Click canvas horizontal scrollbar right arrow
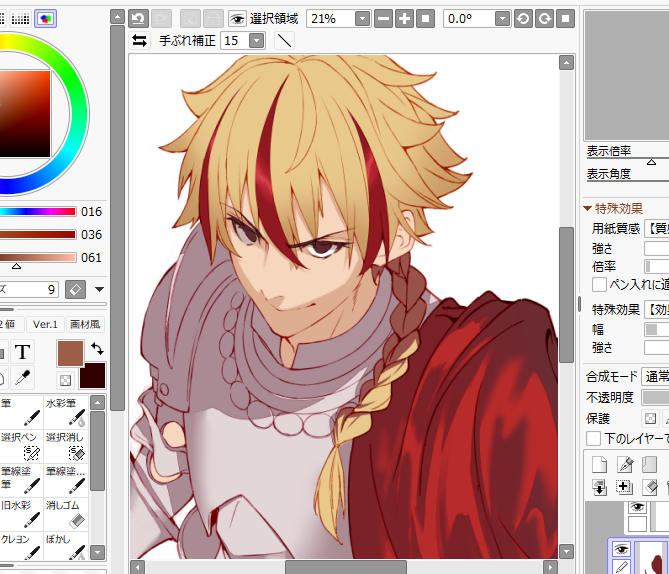The height and width of the screenshot is (574, 669). [550, 568]
